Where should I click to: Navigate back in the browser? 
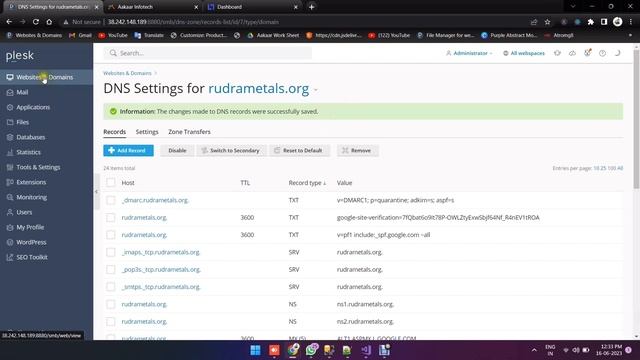point(9,22)
